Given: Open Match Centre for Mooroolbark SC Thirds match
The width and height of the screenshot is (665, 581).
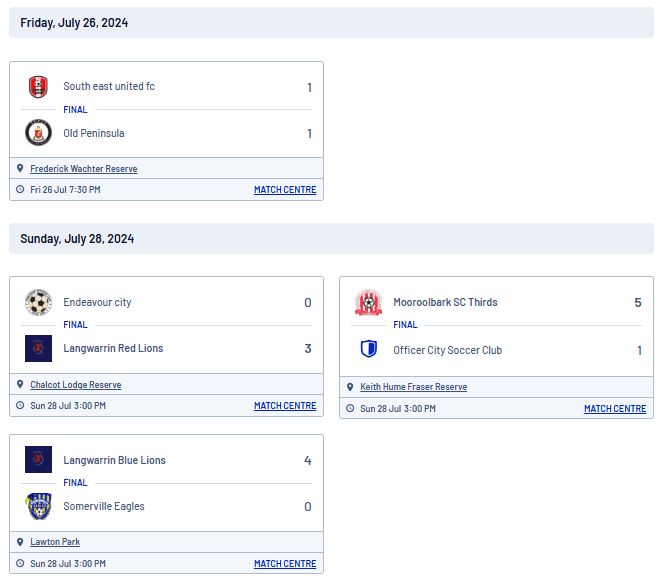Looking at the screenshot, I should tap(615, 408).
